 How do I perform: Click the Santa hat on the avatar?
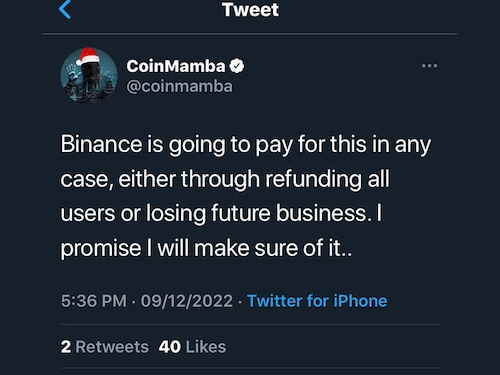tap(88, 56)
